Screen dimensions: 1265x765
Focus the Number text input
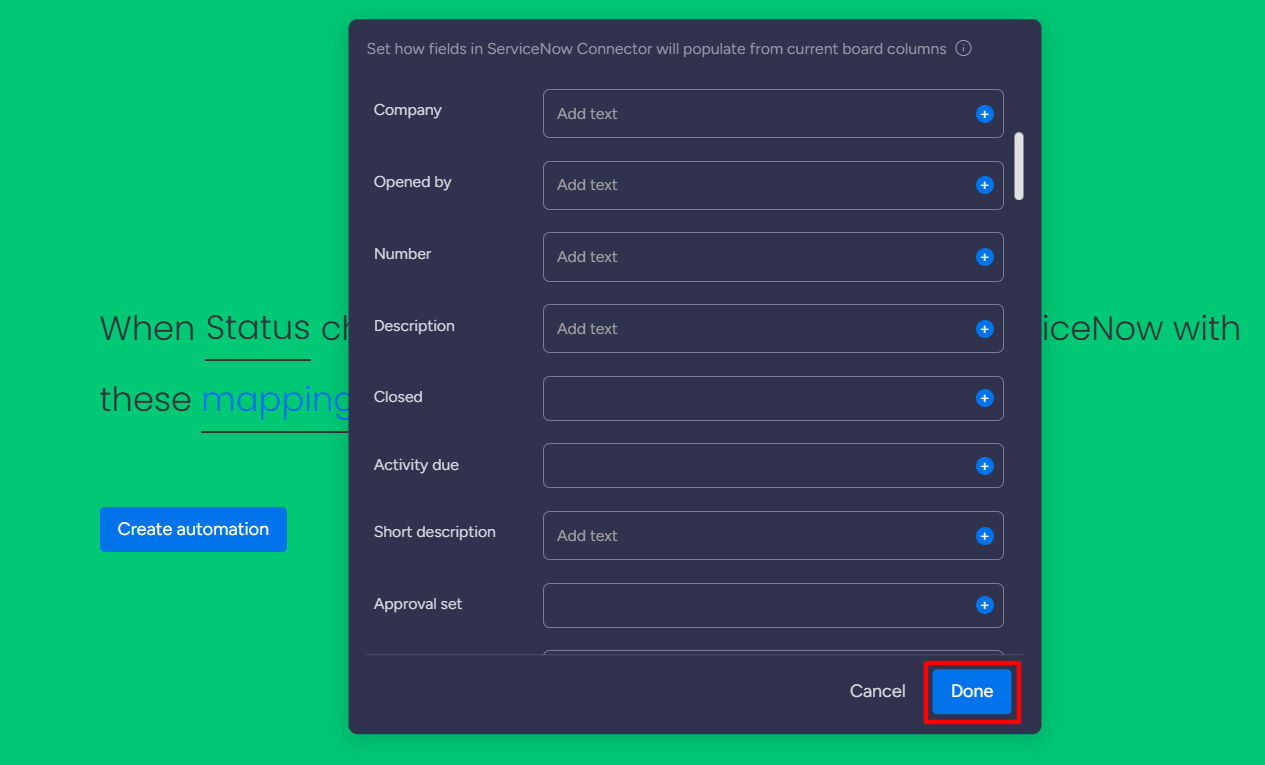(x=773, y=257)
